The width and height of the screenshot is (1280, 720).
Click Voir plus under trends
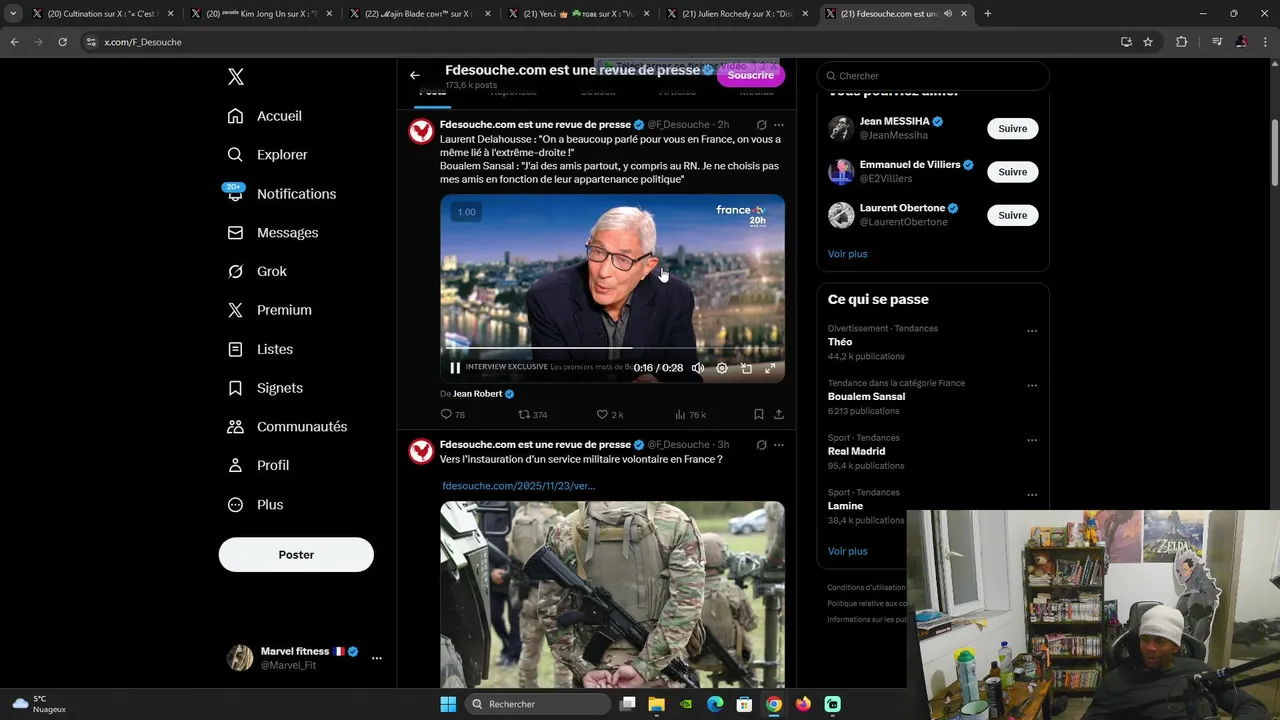coord(847,551)
